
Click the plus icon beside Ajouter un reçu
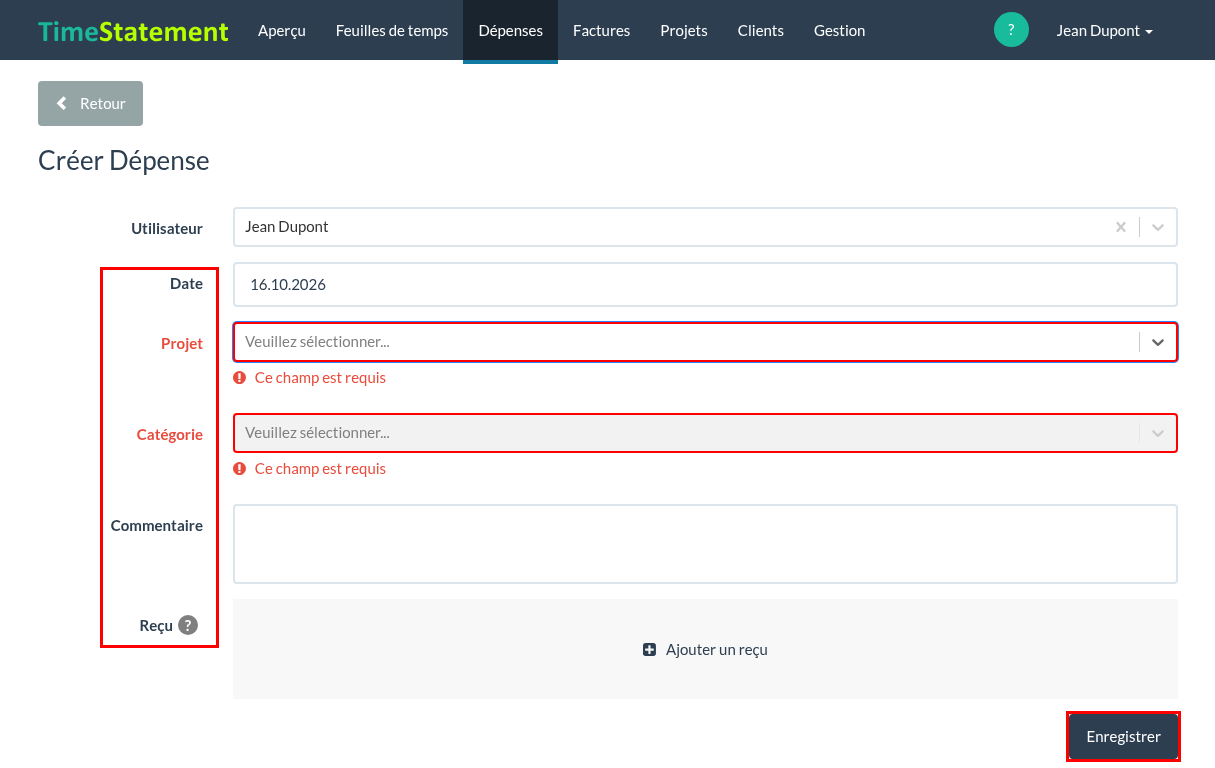tap(649, 650)
